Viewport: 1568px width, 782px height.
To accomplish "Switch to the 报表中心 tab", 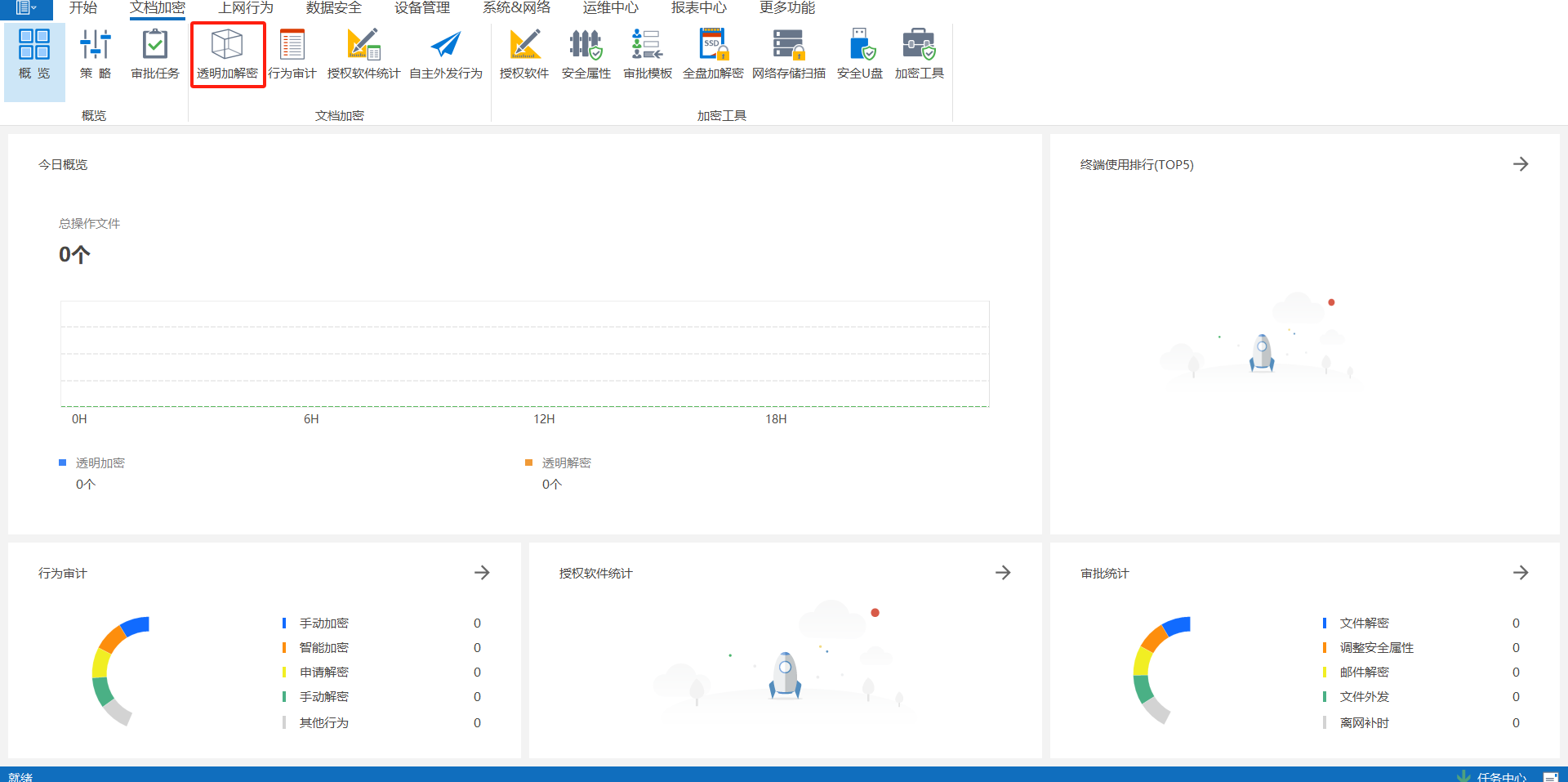I will coord(698,8).
